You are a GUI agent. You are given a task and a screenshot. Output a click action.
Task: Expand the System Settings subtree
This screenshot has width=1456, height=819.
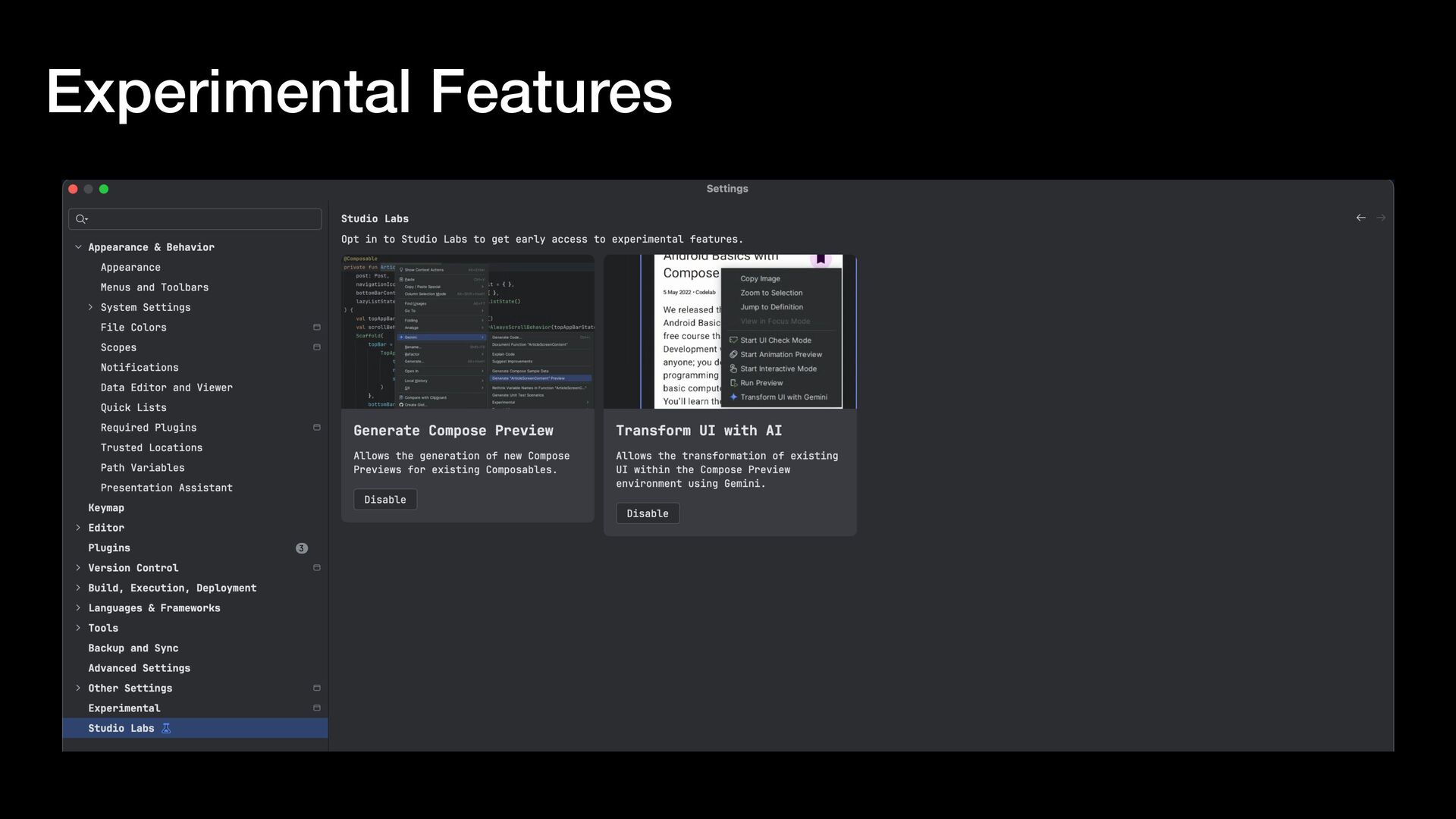(90, 307)
